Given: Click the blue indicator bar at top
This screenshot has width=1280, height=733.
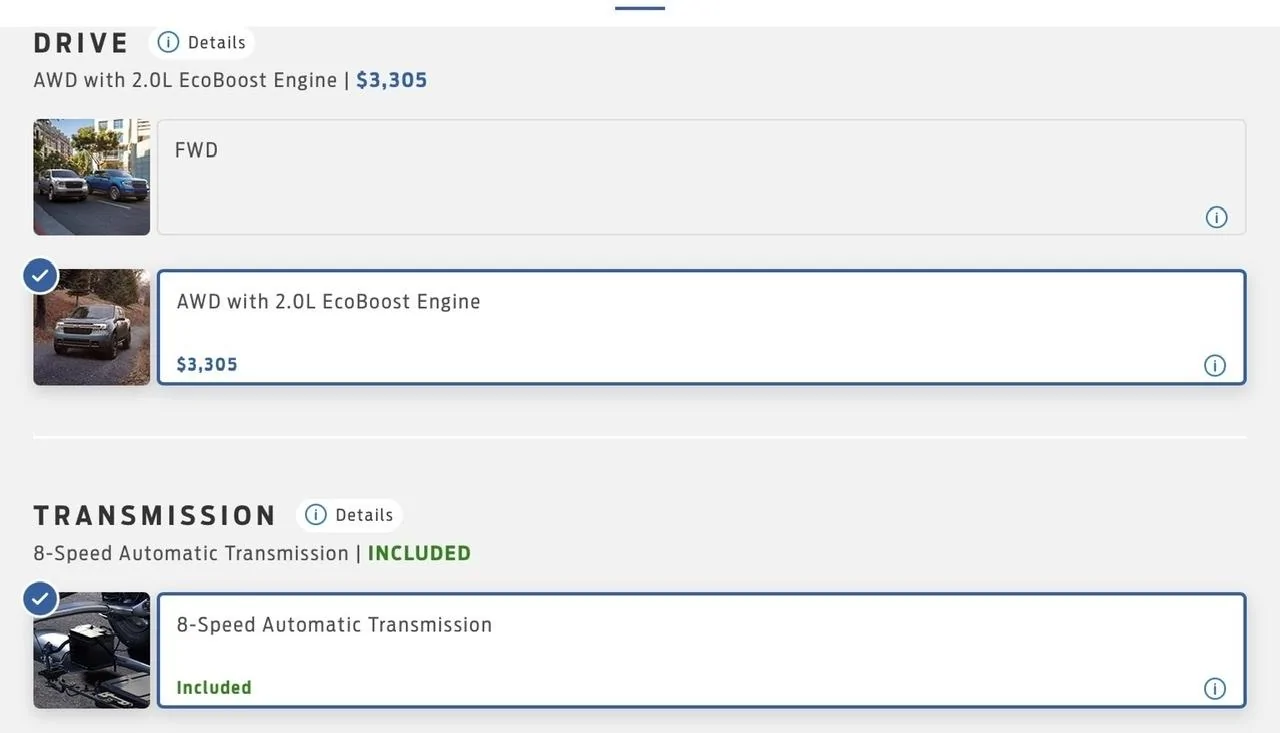Looking at the screenshot, I should pyautogui.click(x=640, y=7).
